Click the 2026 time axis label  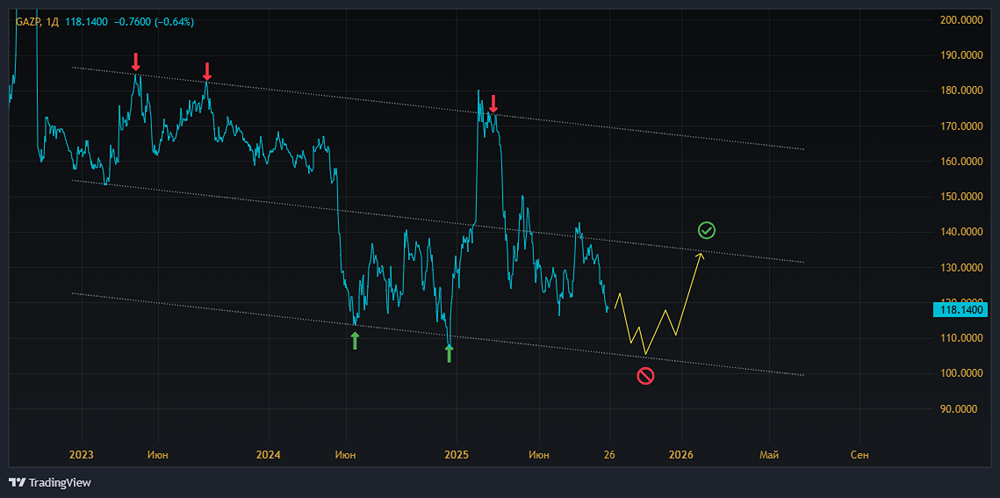tap(681, 455)
